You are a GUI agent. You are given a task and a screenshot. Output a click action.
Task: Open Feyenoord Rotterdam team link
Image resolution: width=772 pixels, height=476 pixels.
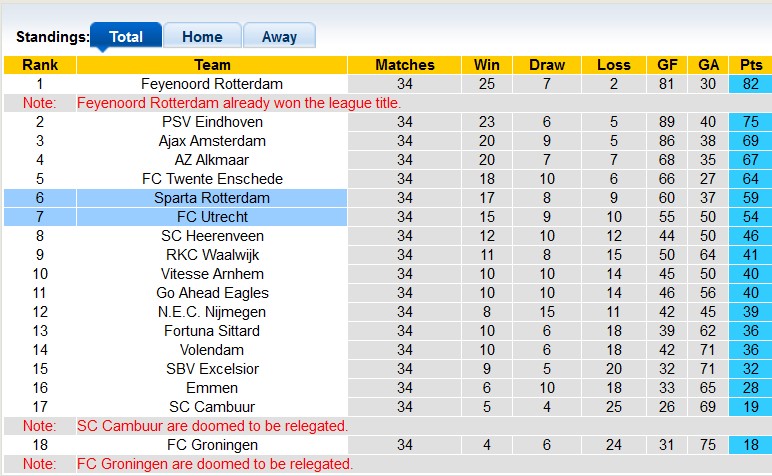point(212,84)
